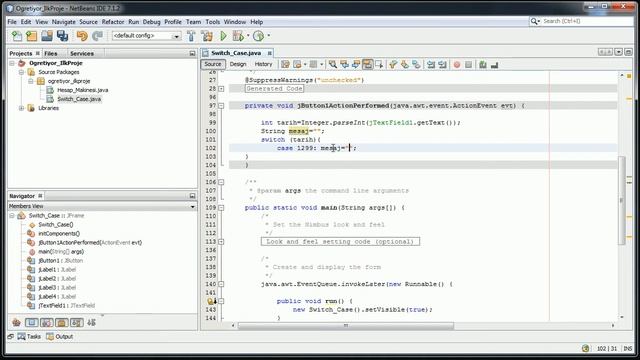
Task: Open the default config combo box
Action: tap(147, 36)
